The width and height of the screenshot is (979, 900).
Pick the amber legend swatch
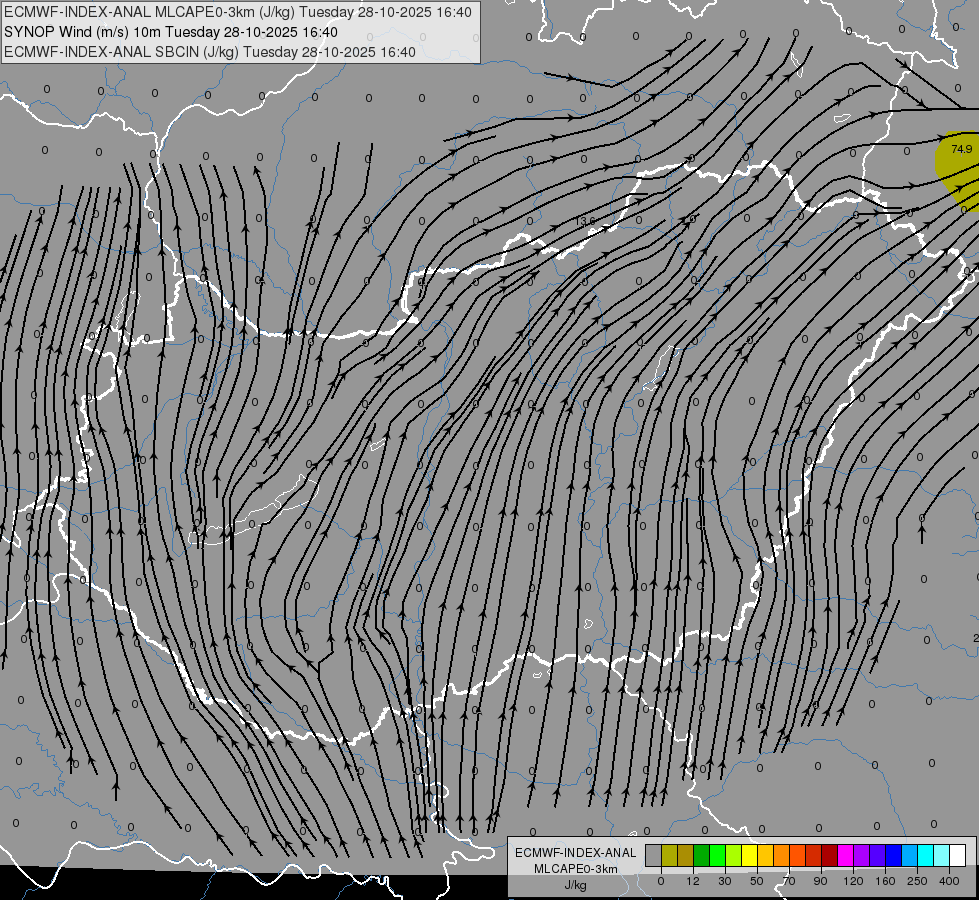pos(766,855)
